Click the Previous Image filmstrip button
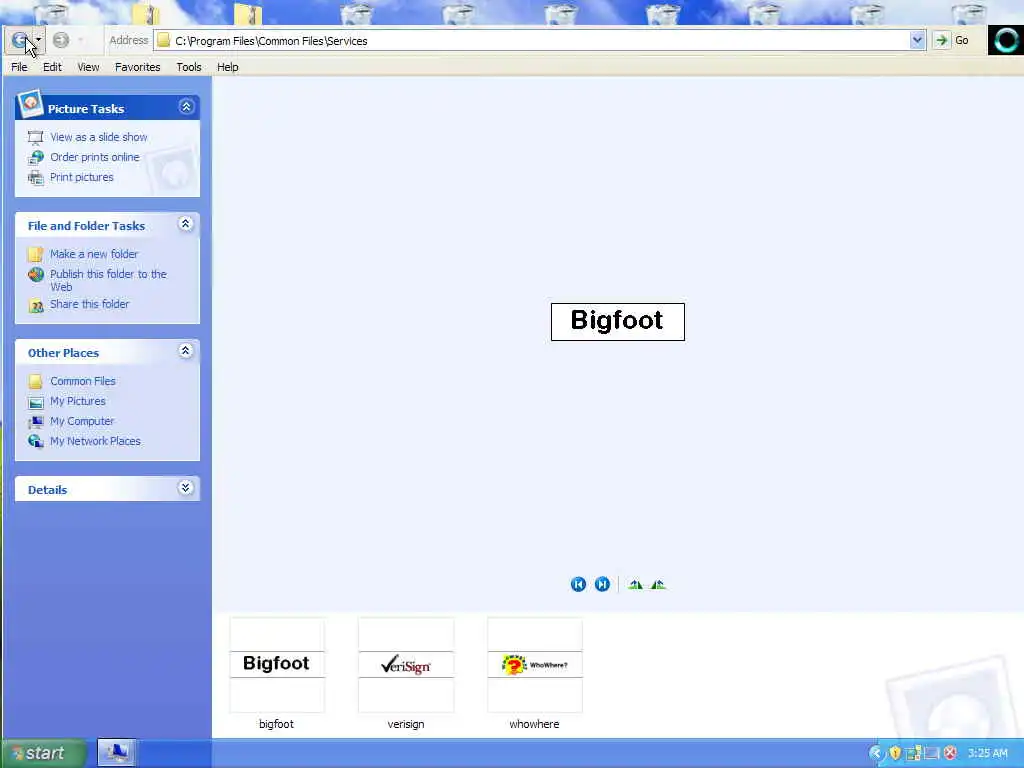 click(578, 584)
